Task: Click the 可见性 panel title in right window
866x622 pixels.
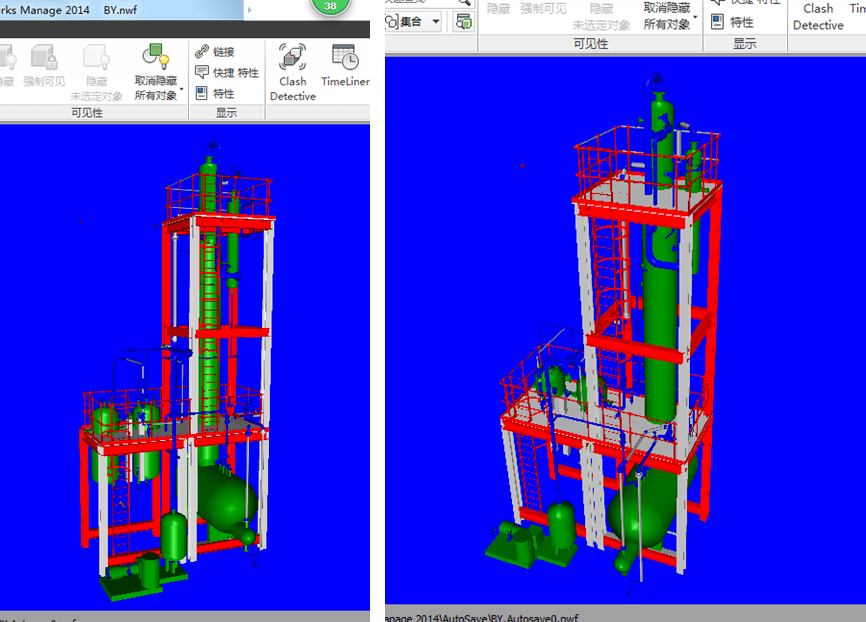Action: click(x=590, y=44)
